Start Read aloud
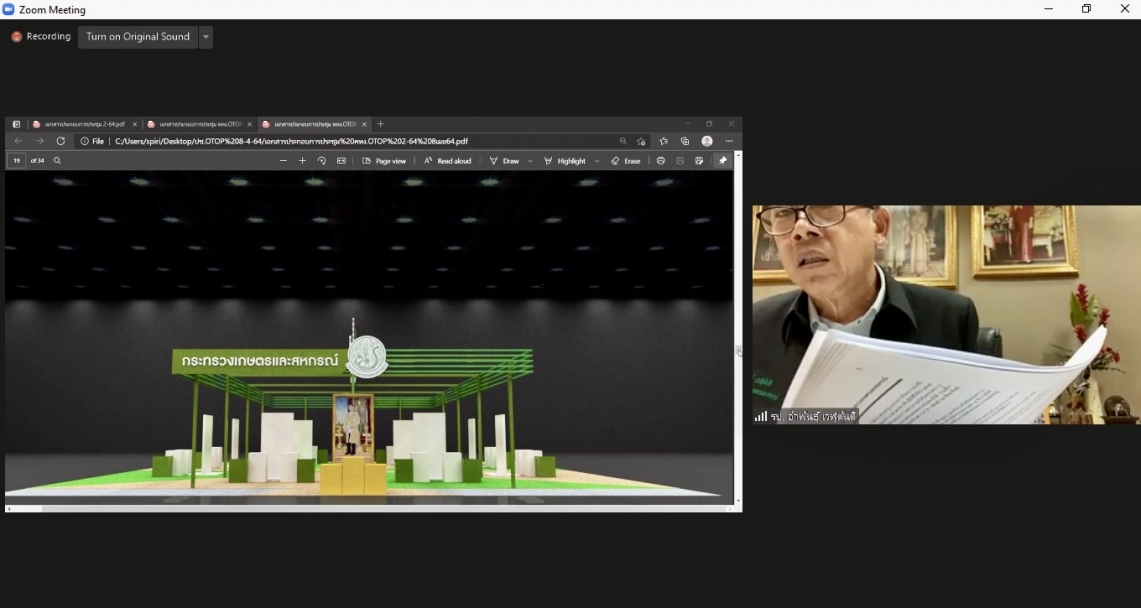1141x608 pixels. coord(448,161)
